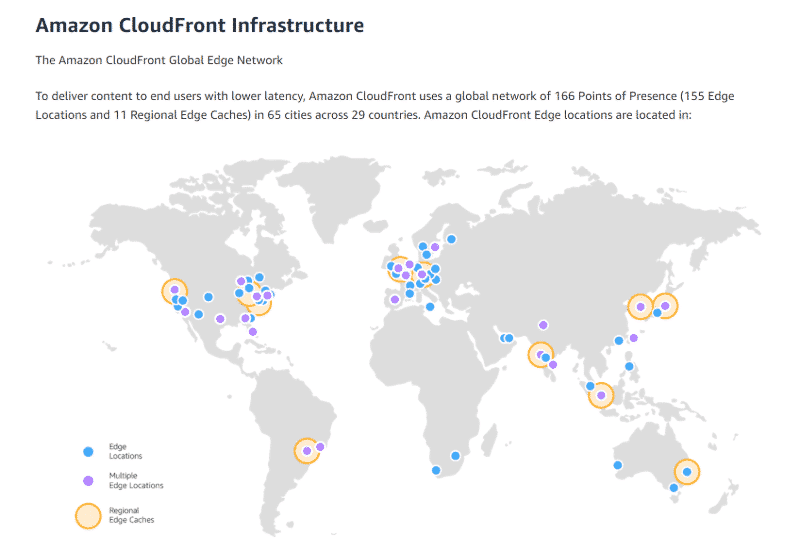Screen dimensions: 800x543
Task: Click the purple Rio de Janeiro multiple-locations dot
Action: [320, 447]
